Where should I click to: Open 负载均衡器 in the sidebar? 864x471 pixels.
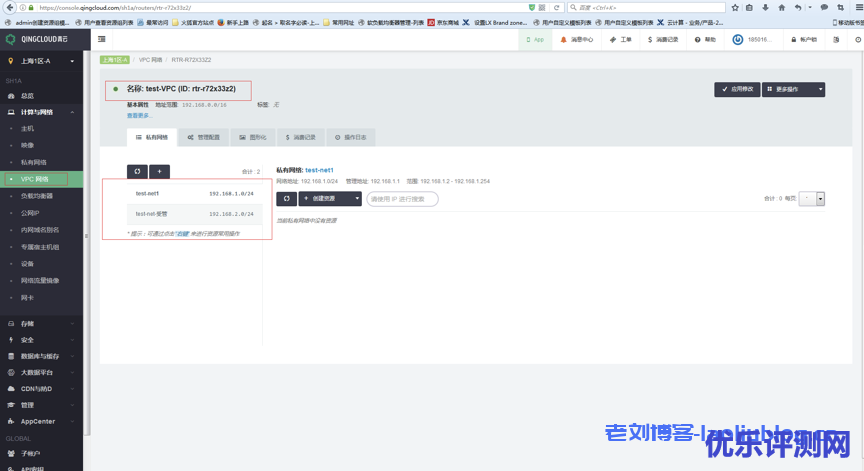point(37,196)
